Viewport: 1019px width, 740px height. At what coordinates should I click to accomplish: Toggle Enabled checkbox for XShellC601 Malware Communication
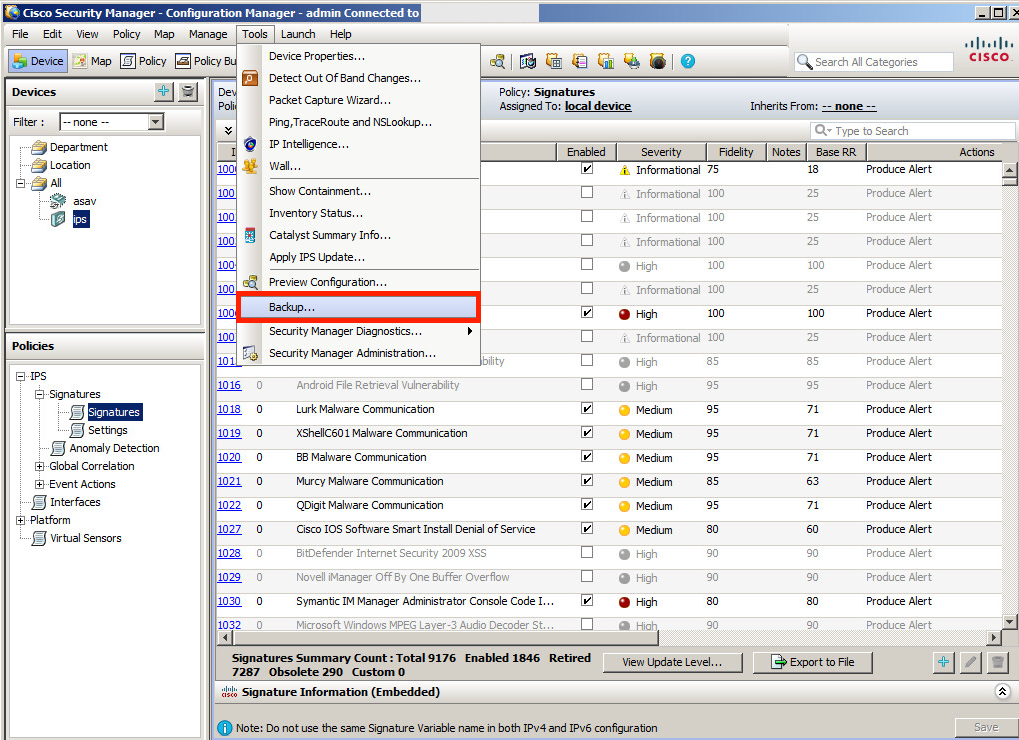pos(587,433)
